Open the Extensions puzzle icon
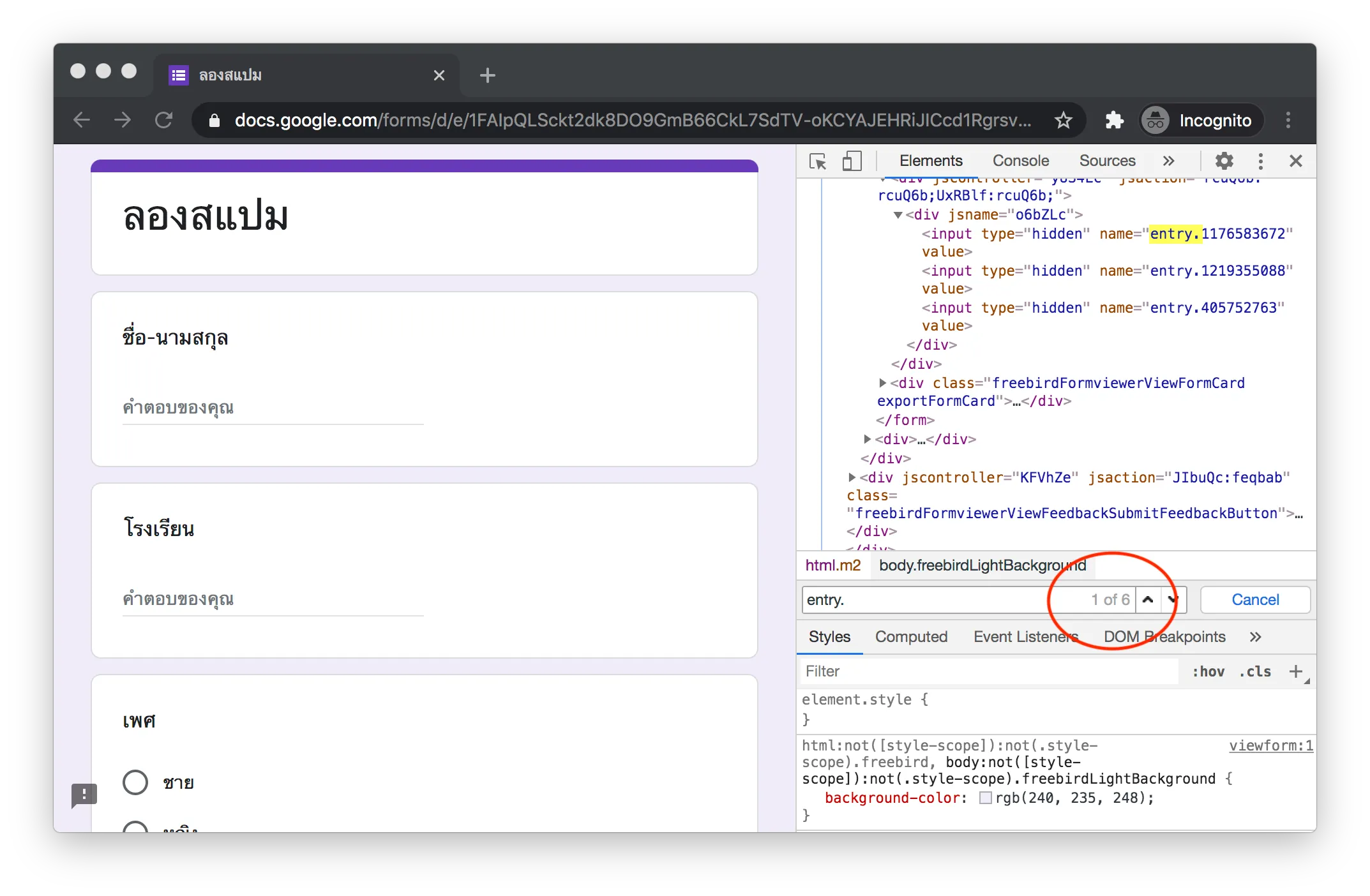Image resolution: width=1370 pixels, height=896 pixels. [1114, 120]
